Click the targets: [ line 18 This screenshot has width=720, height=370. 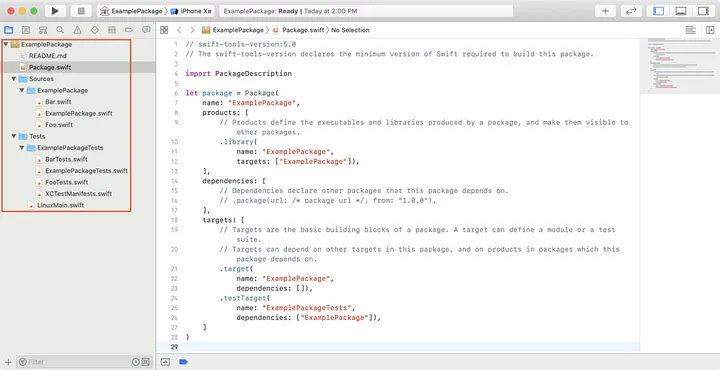pyautogui.click(x=223, y=220)
